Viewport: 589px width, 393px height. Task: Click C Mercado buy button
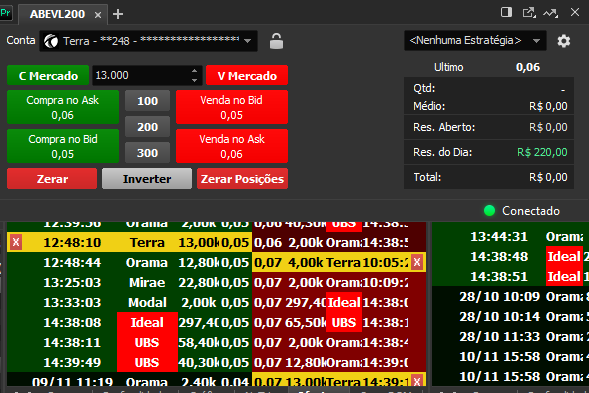point(48,76)
